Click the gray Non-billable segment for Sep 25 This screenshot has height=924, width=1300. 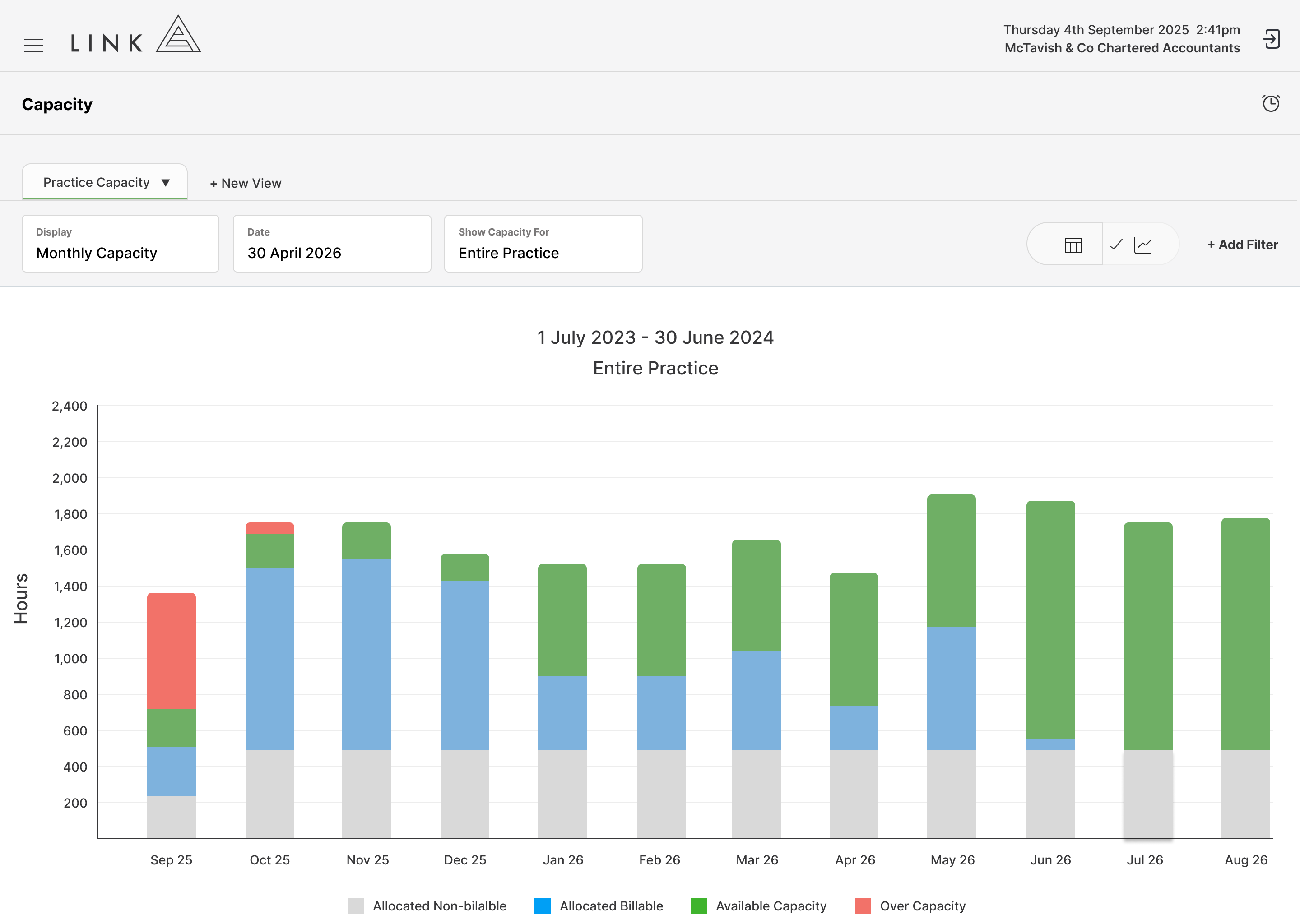pos(172,817)
